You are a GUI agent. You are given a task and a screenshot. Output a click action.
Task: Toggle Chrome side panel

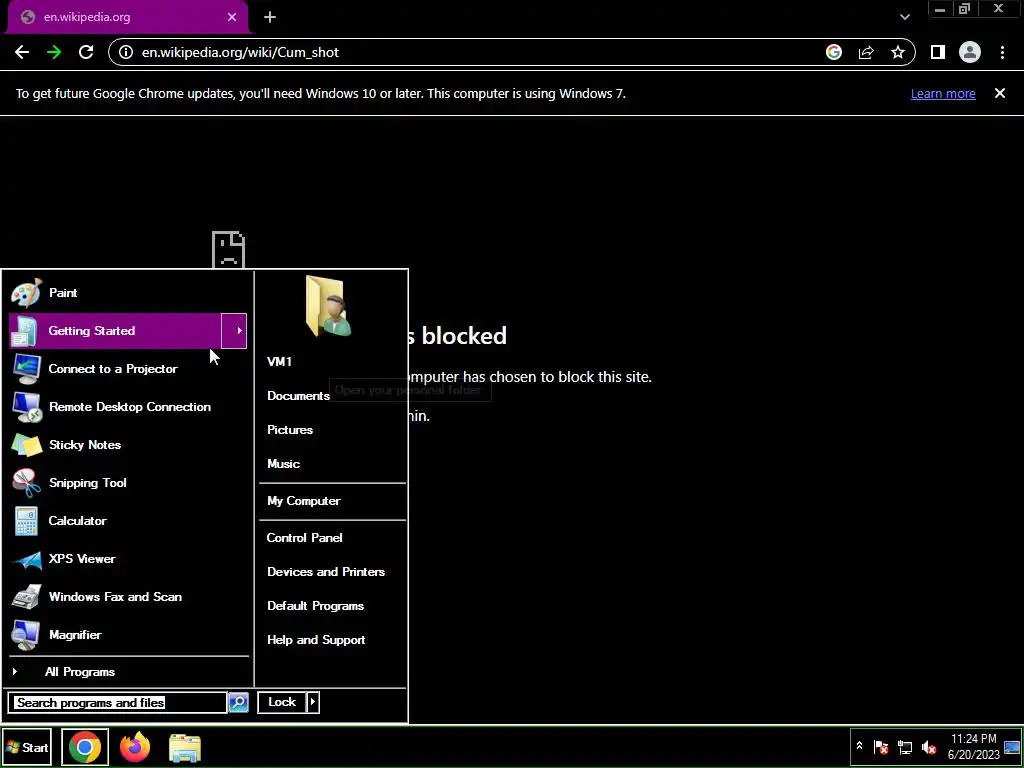[938, 53]
